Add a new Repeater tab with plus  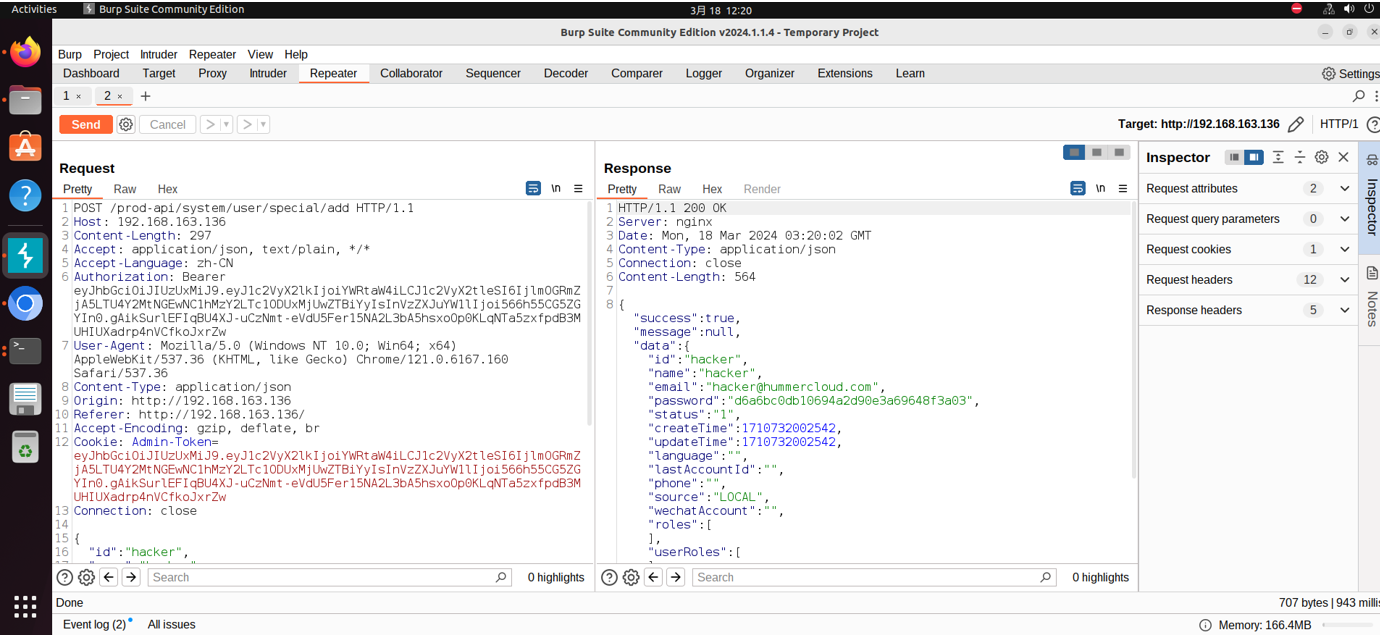pos(145,96)
